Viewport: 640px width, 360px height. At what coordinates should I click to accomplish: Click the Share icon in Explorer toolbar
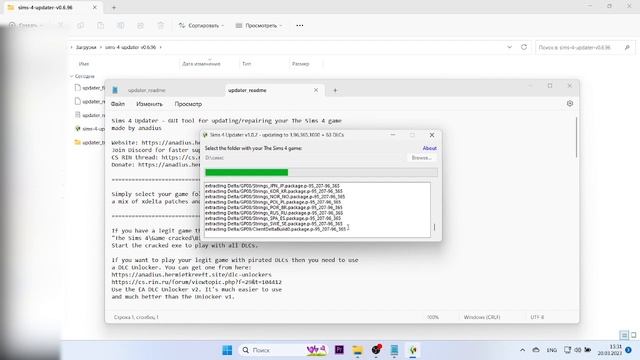(x=140, y=25)
